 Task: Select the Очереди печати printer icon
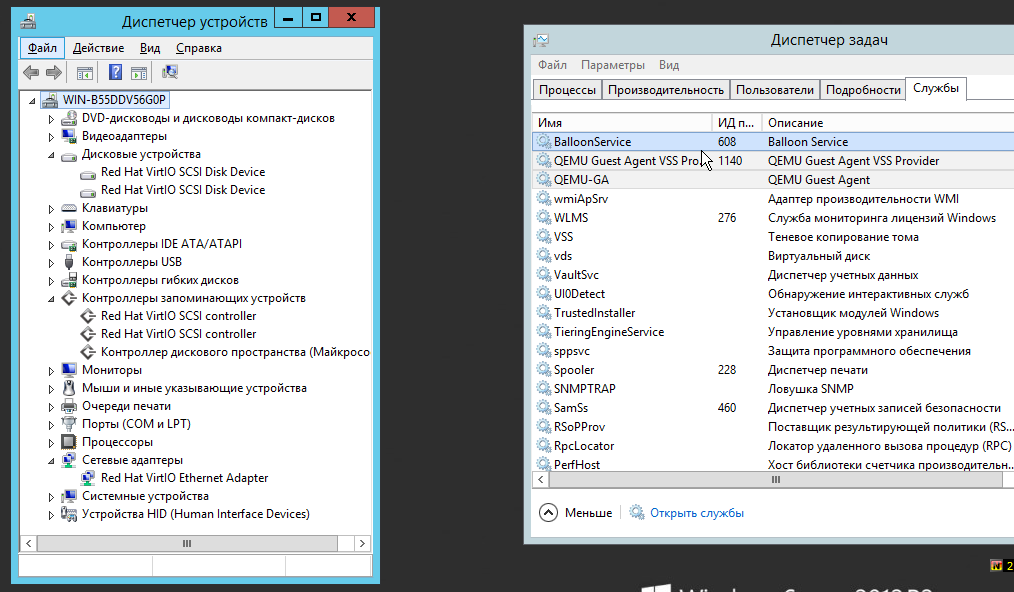click(x=69, y=406)
